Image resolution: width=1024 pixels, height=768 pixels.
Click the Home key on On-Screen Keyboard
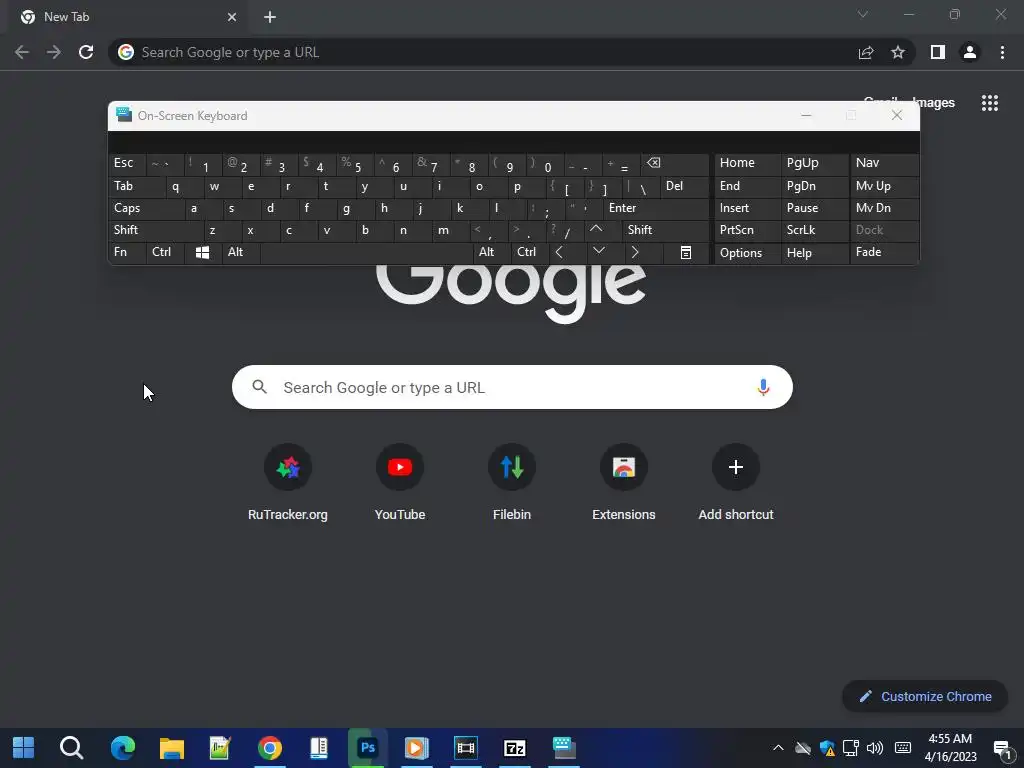click(x=748, y=163)
